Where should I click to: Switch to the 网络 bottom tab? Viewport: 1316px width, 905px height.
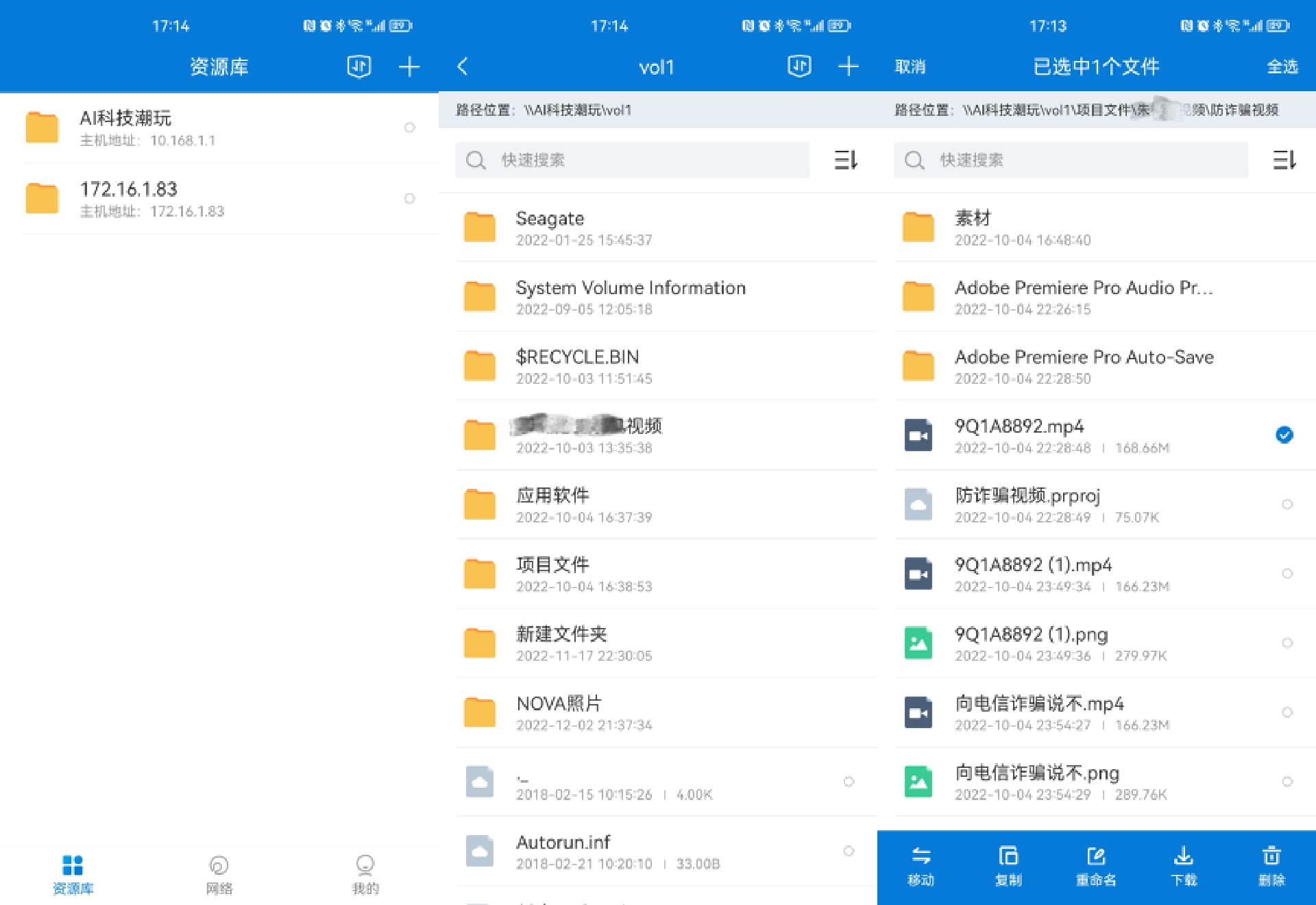pos(219,875)
